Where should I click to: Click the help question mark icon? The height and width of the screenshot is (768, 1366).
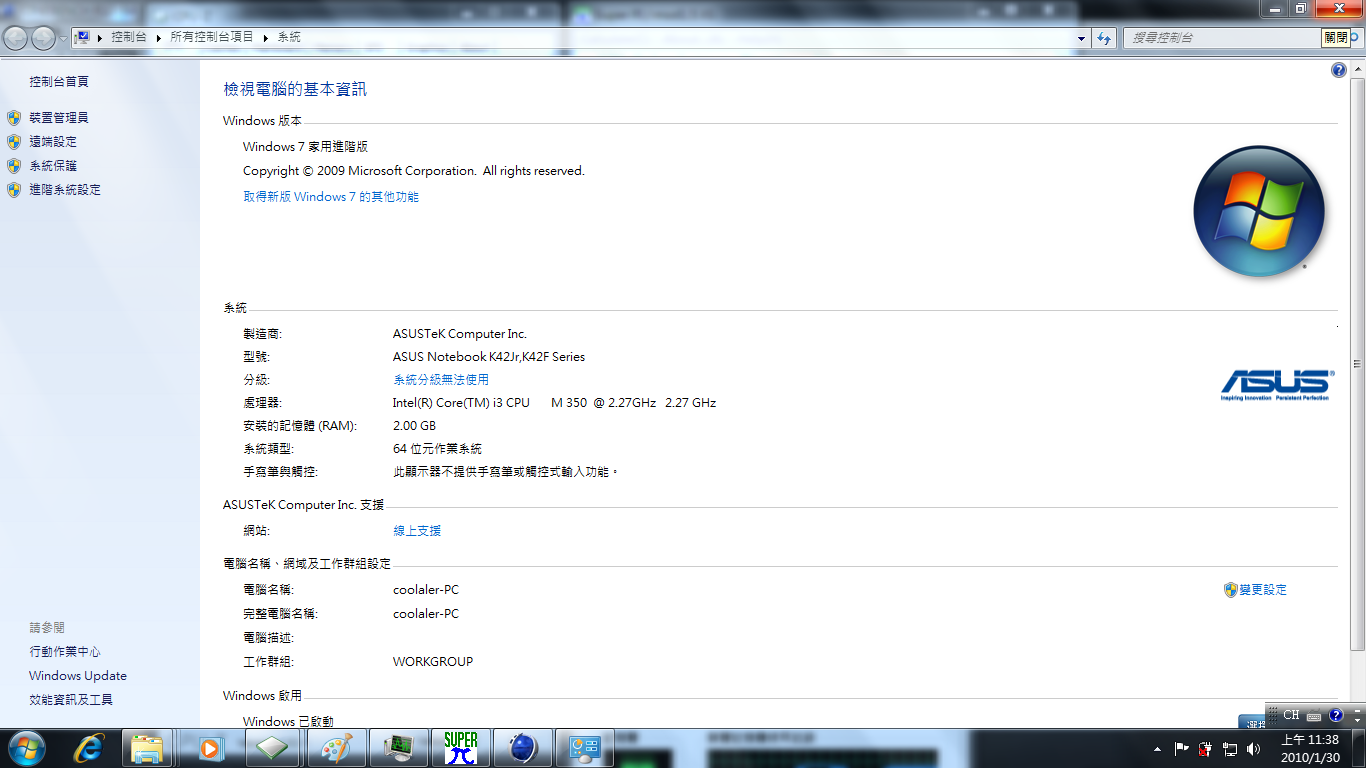click(1339, 70)
